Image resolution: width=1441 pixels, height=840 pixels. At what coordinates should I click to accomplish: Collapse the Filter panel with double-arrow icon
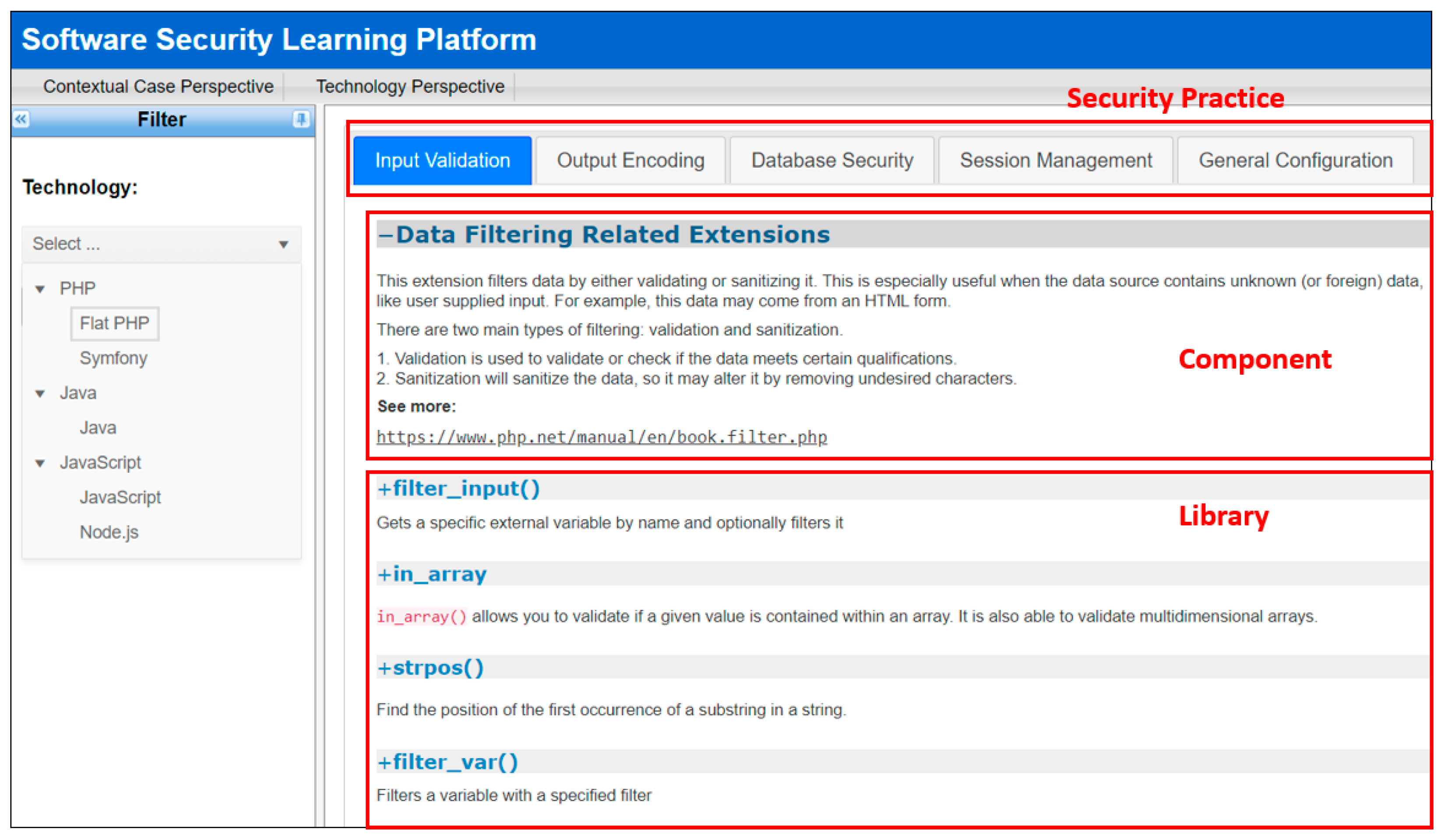coord(21,119)
